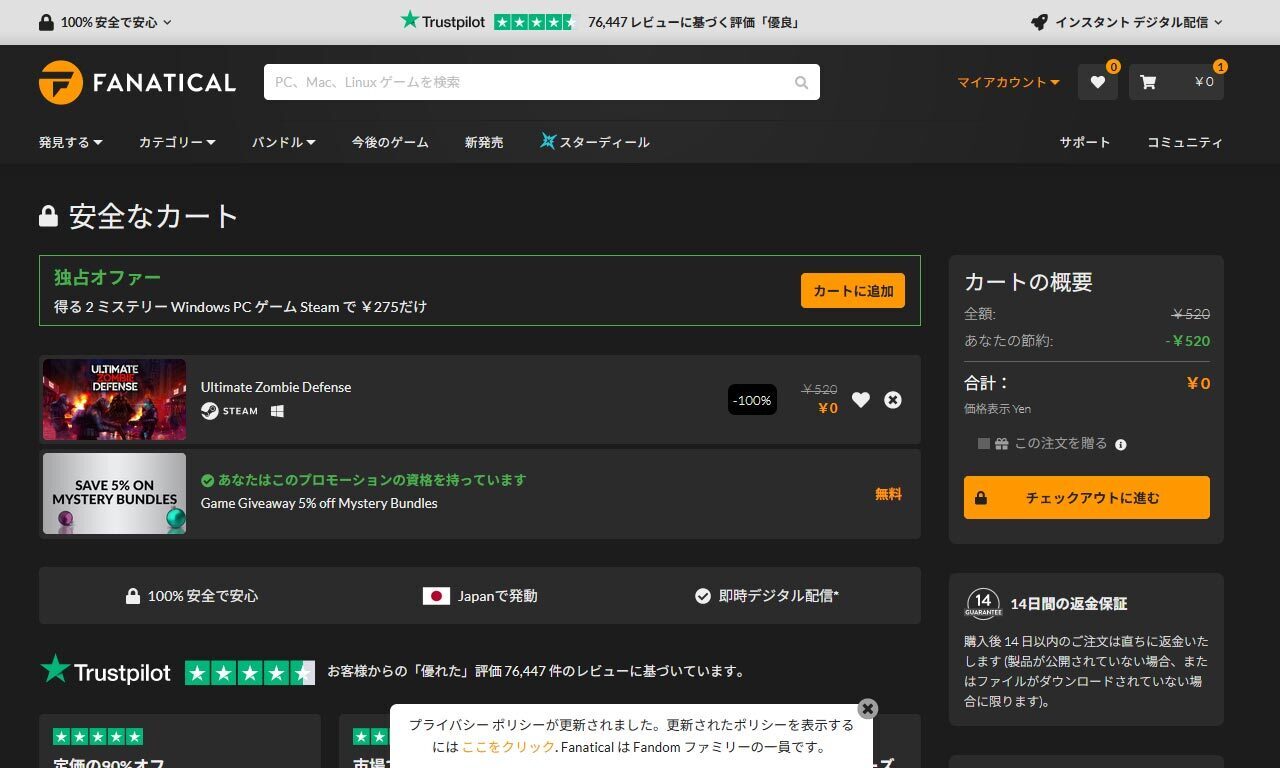Click the 14-day guarantee badge
Viewport: 1280px width, 768px height.
pyautogui.click(x=983, y=604)
